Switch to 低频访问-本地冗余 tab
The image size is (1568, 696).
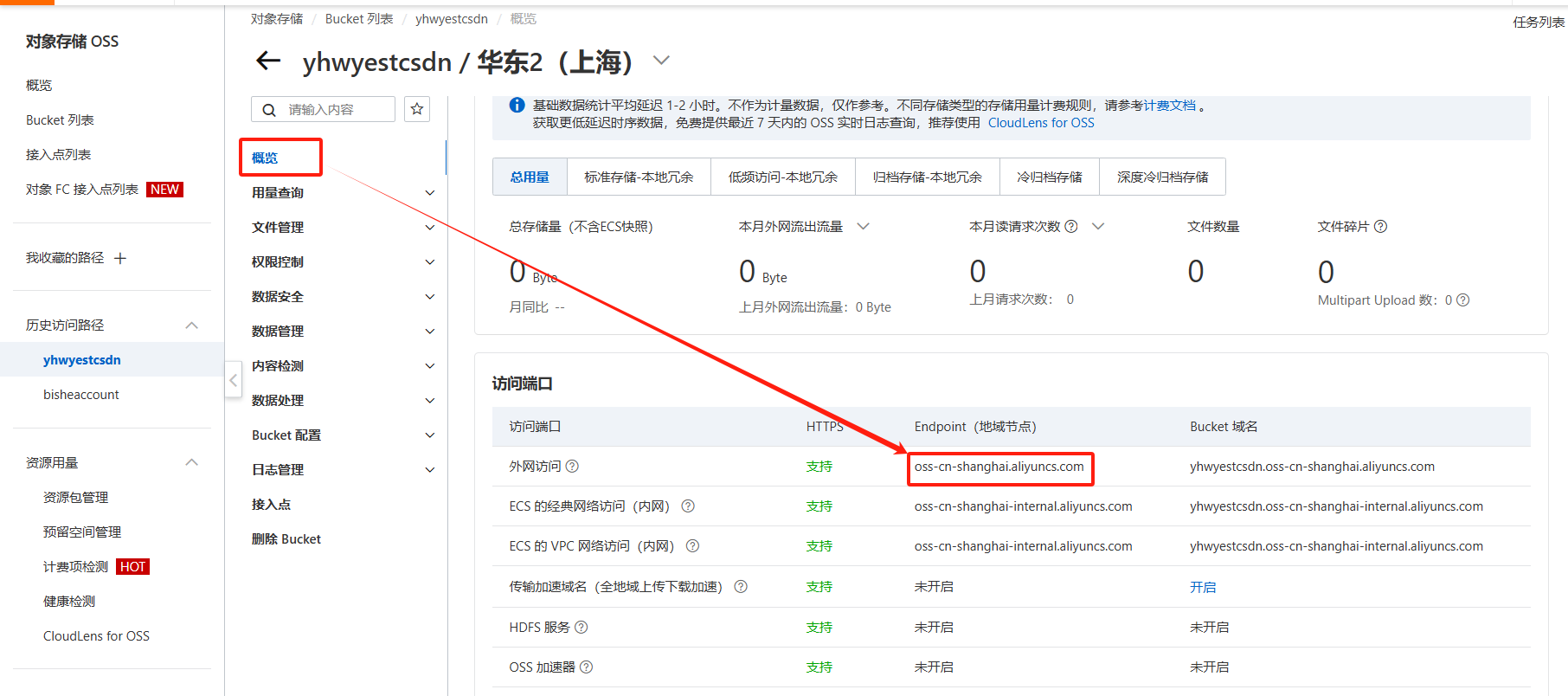[783, 177]
